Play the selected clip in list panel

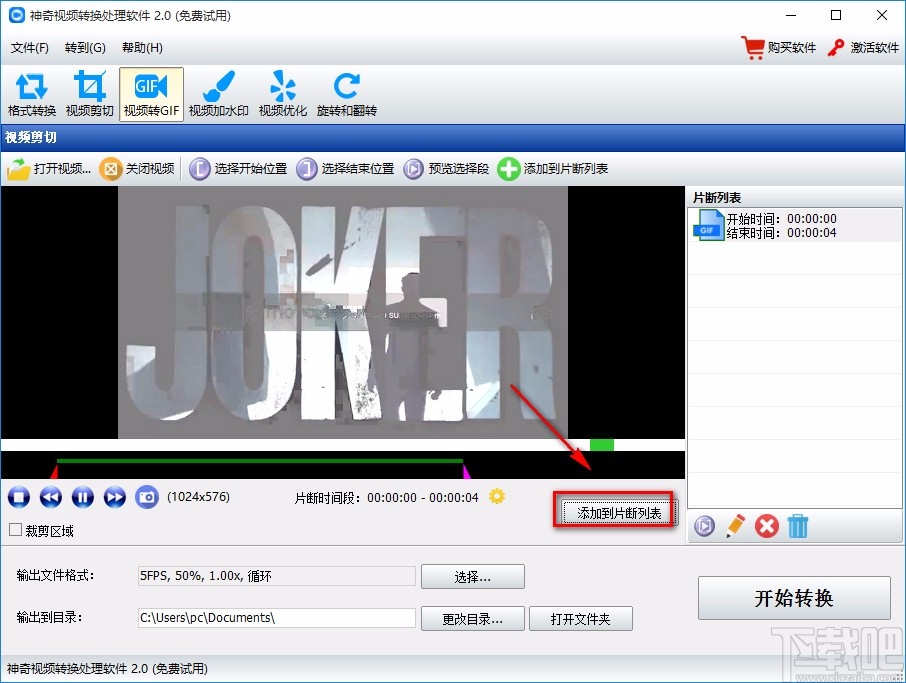point(704,526)
